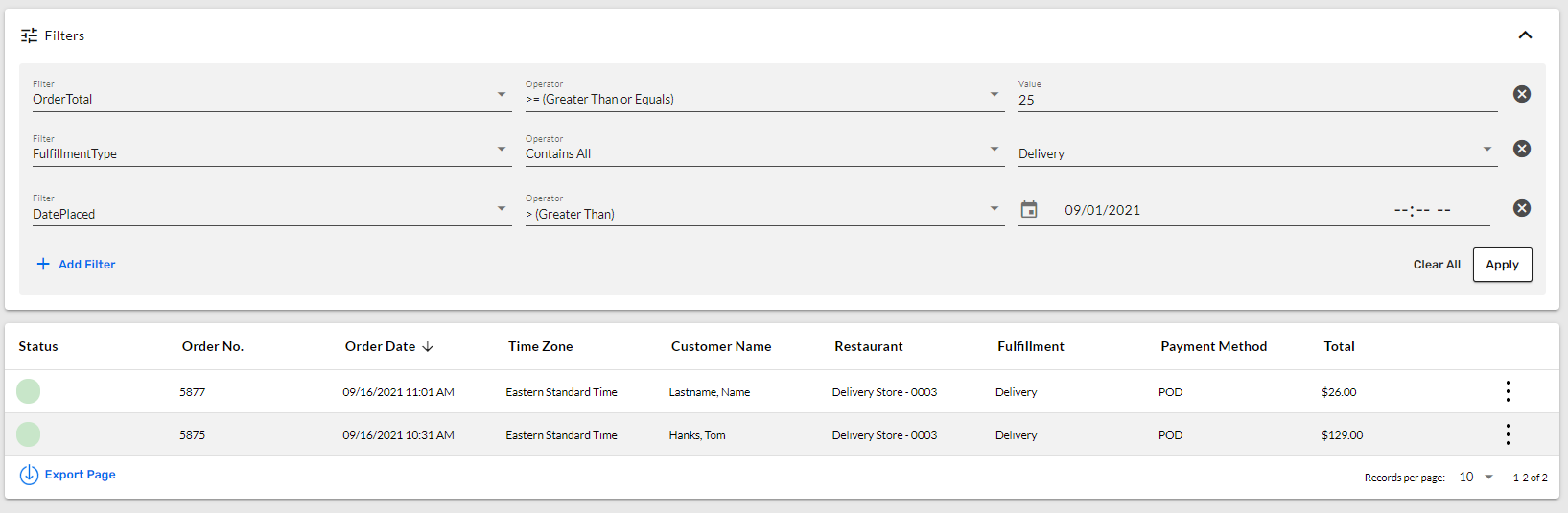Image resolution: width=1568 pixels, height=513 pixels.
Task: Click the date 09/16/2021 10:31 AM
Action: pos(398,435)
